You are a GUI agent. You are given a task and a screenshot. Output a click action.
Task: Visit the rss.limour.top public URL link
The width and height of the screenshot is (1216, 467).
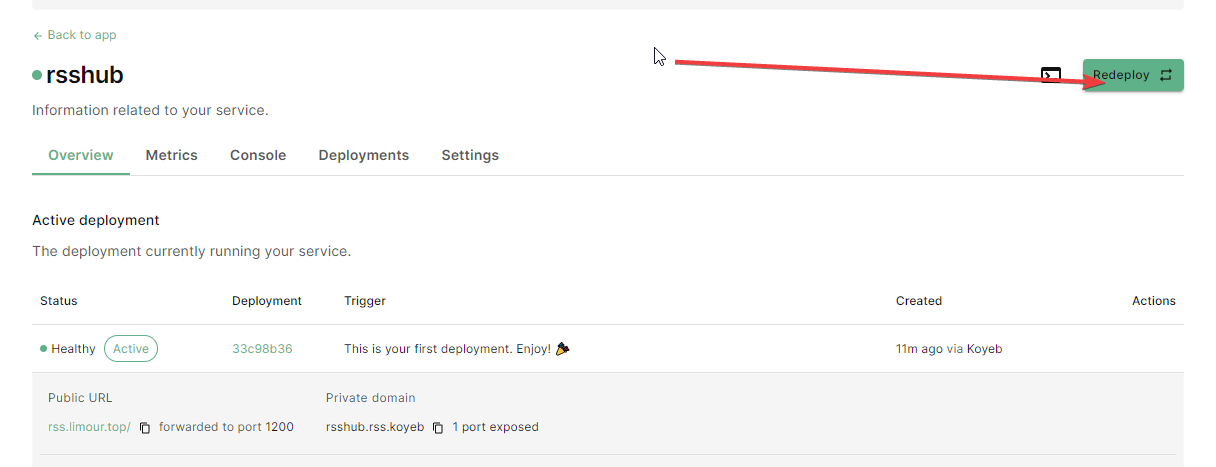(89, 427)
